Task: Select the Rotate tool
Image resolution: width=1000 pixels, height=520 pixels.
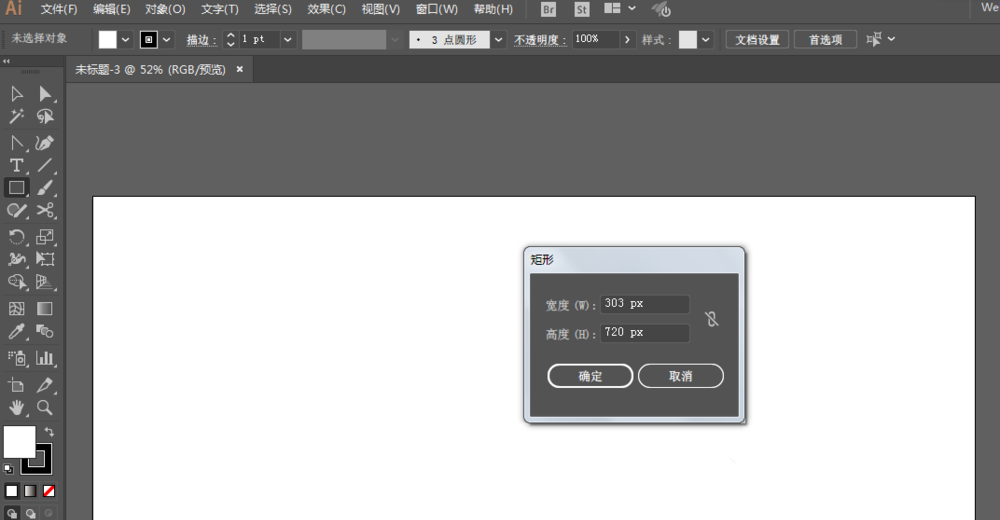Action: click(17, 237)
